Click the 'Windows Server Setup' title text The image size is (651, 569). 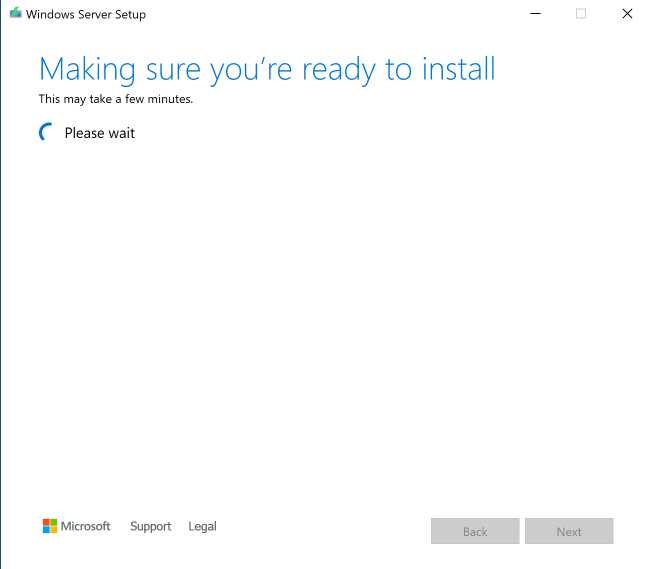(86, 15)
